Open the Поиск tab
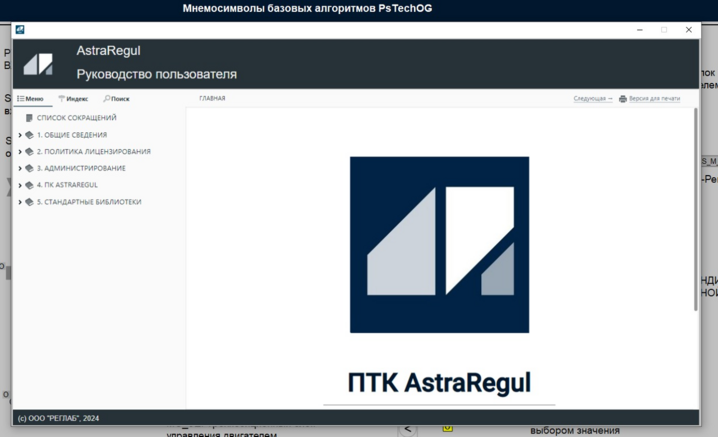The width and height of the screenshot is (718, 437). (x=116, y=99)
